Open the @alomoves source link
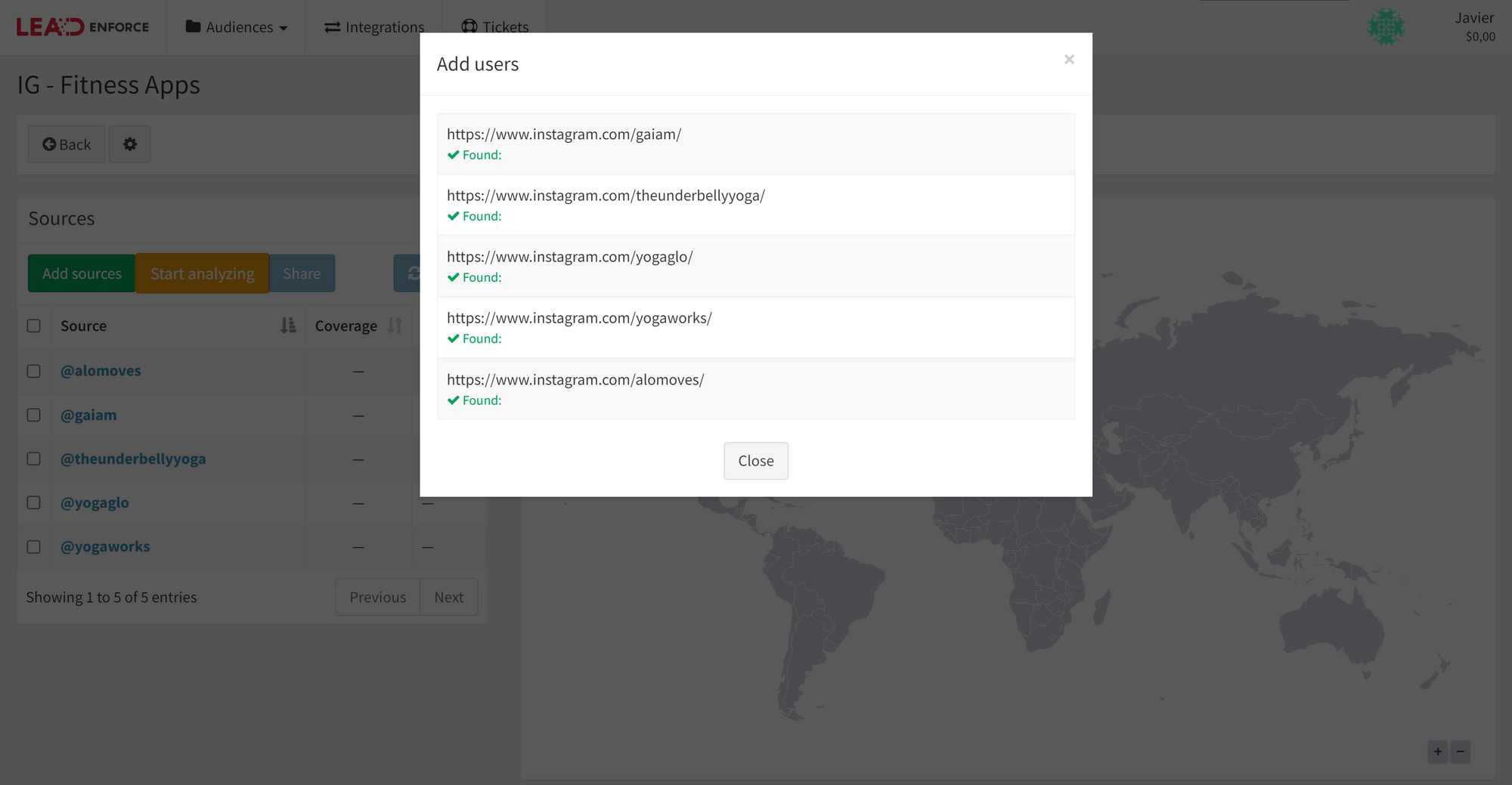 [101, 371]
